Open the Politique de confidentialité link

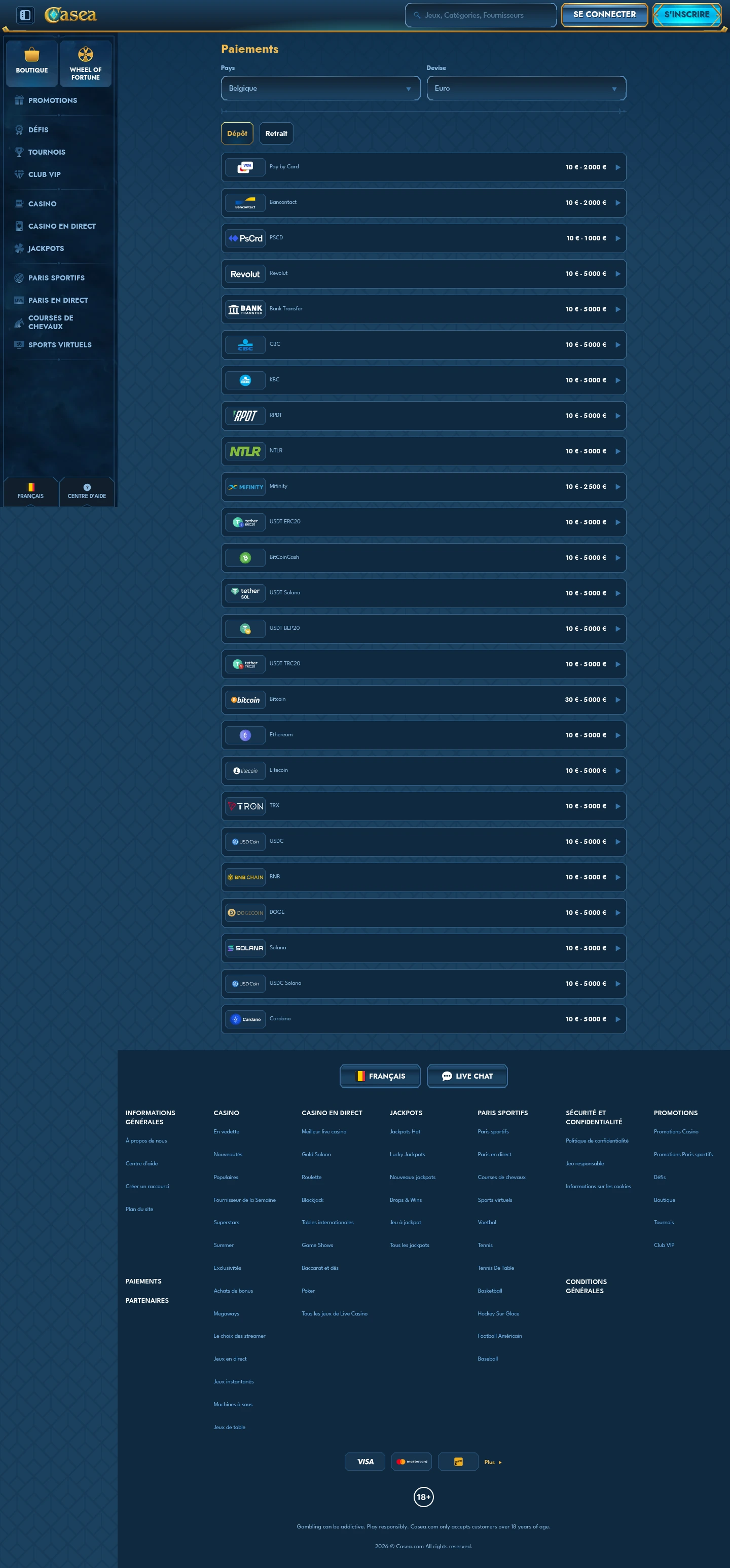coord(597,1141)
